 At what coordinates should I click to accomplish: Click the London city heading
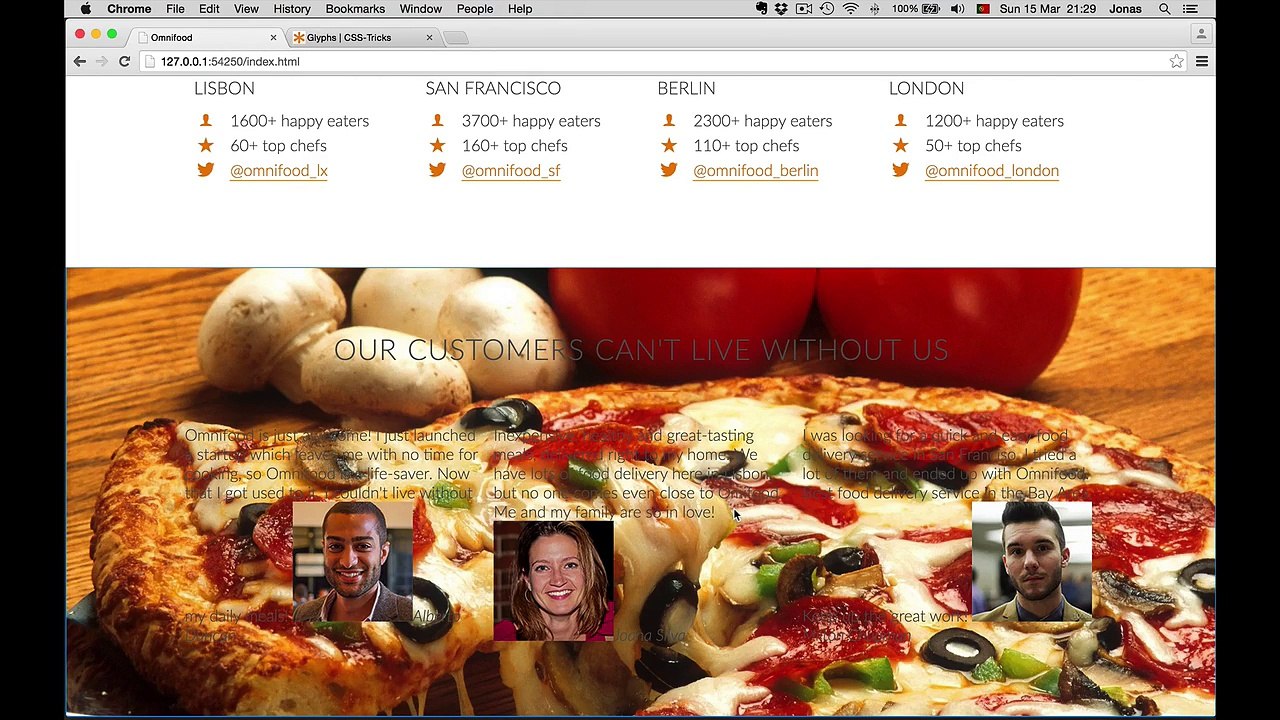coord(926,89)
